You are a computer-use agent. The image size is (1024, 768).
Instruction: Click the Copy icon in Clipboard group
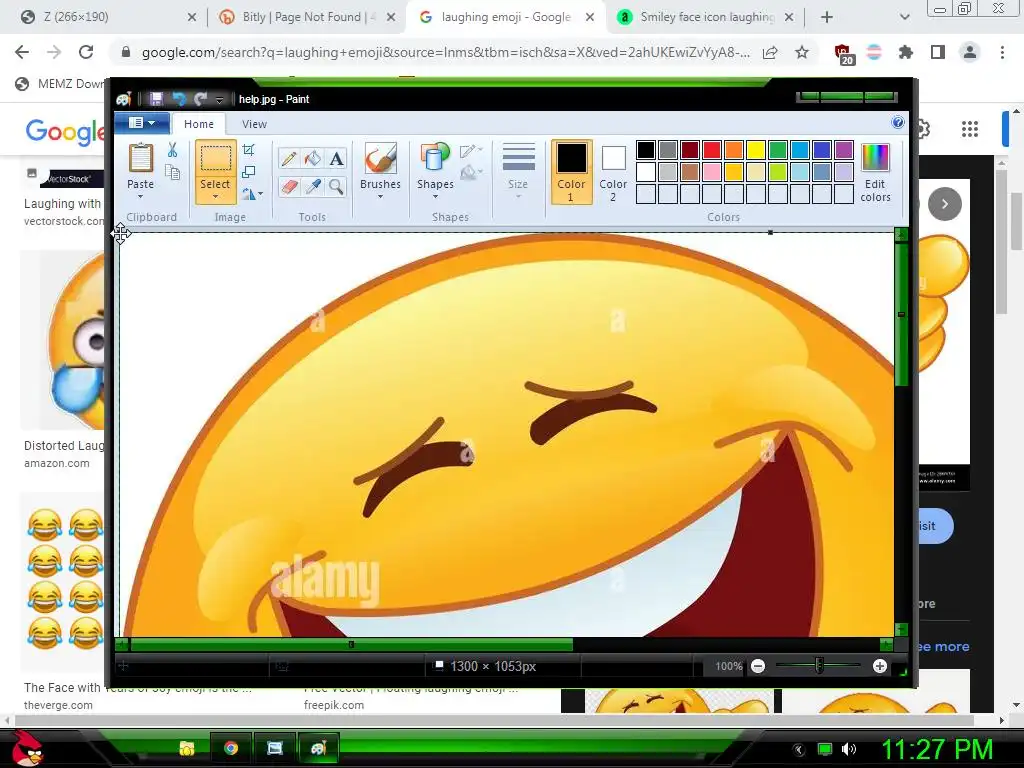pos(172,172)
